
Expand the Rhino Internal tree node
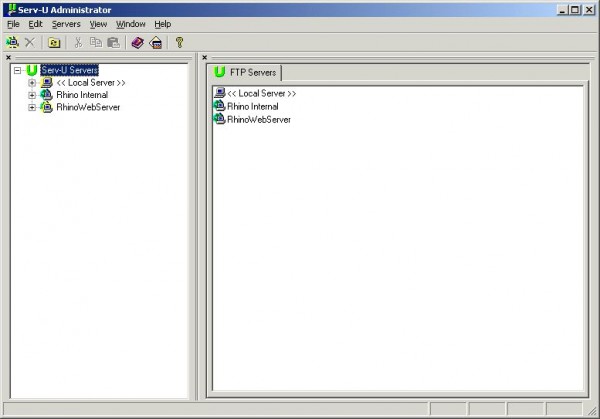coord(32,95)
